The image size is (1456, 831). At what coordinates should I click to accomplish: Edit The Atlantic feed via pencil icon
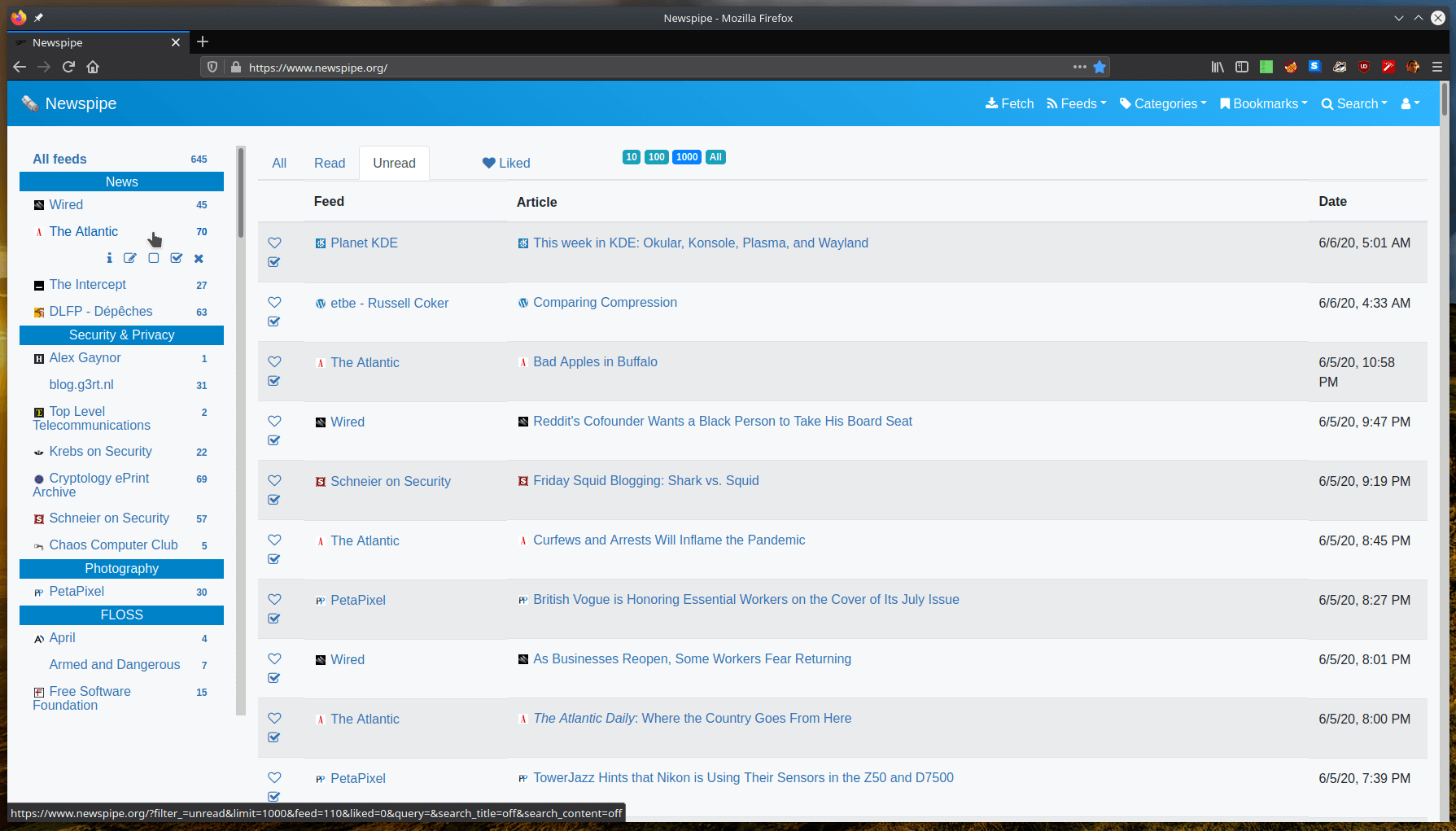pos(130,258)
